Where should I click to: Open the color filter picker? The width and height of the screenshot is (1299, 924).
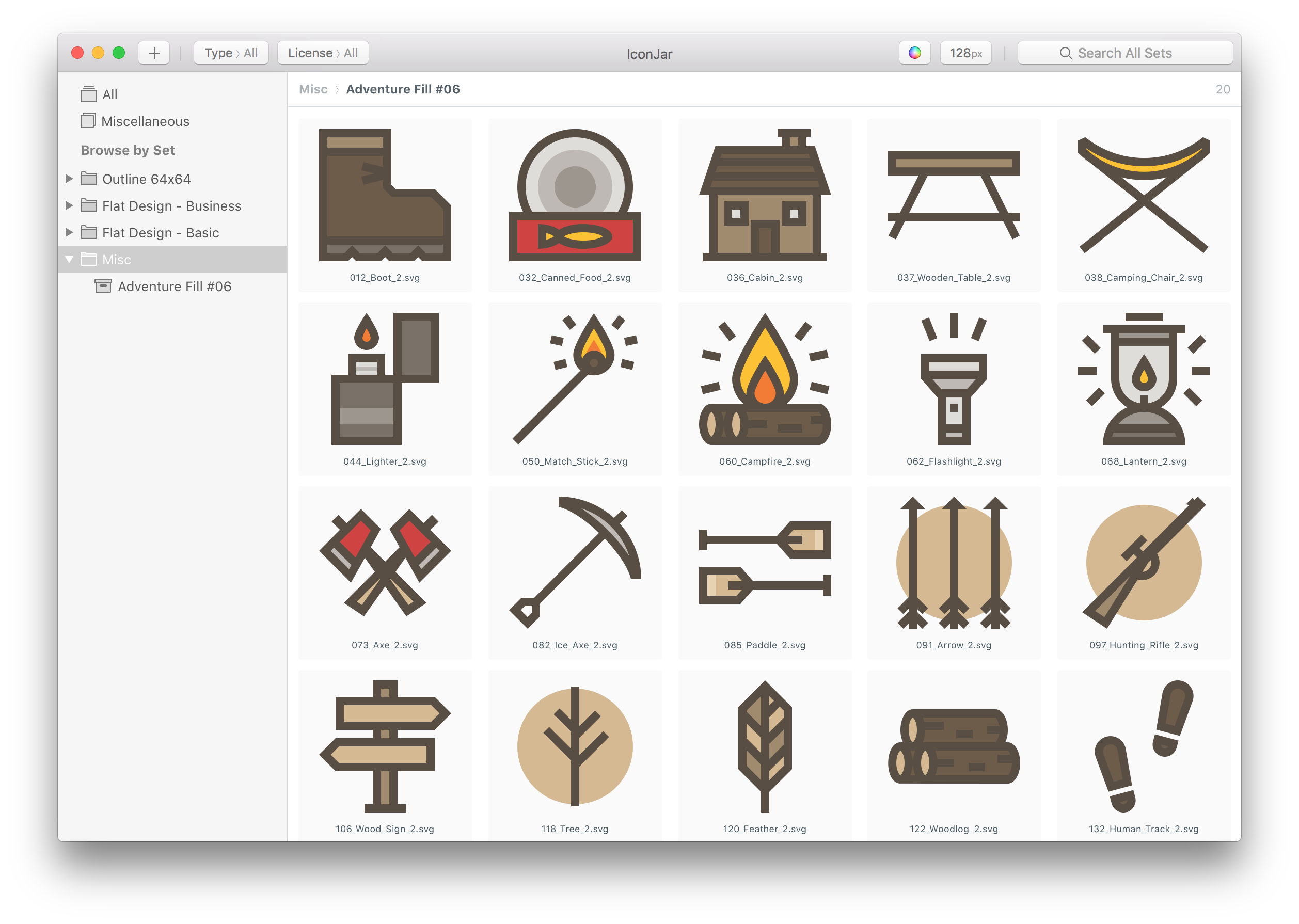[914, 52]
